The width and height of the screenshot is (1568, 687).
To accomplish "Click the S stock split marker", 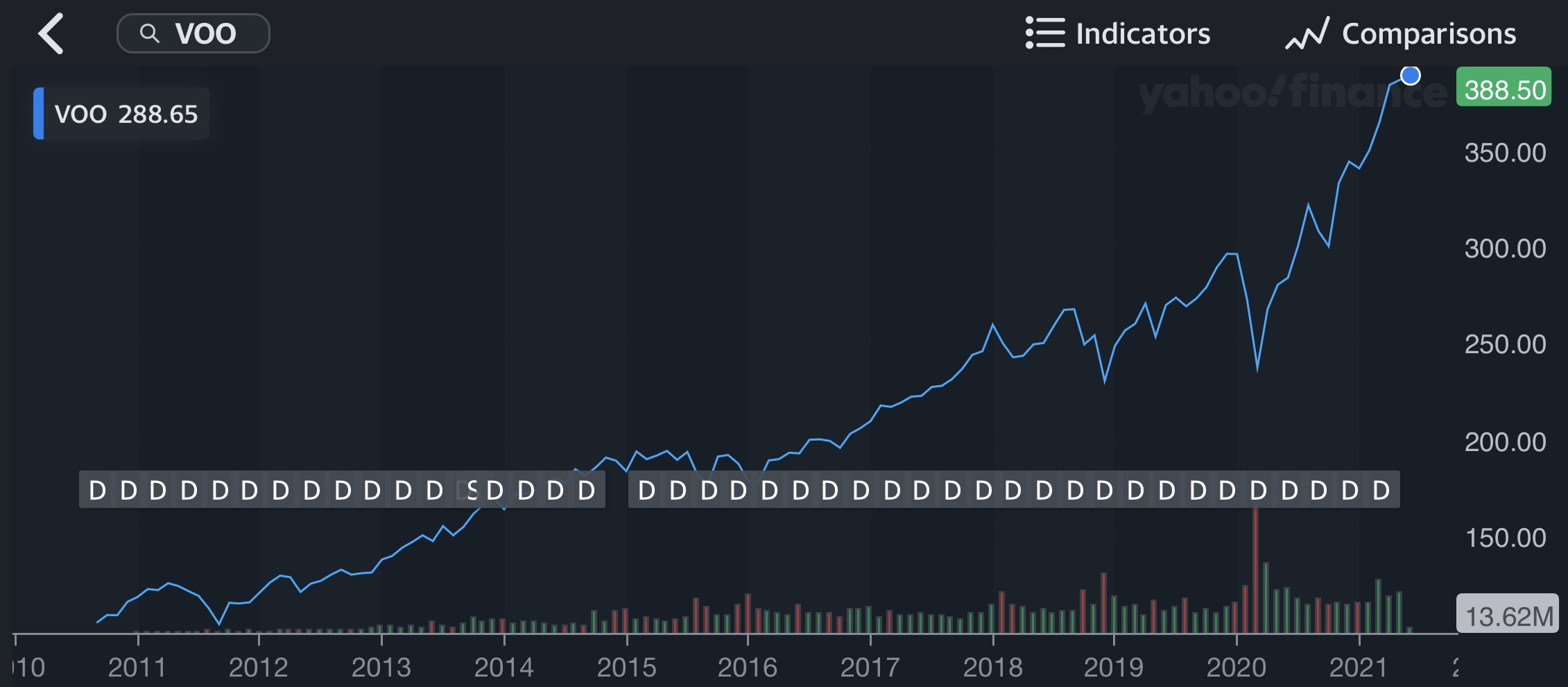I will tap(472, 490).
